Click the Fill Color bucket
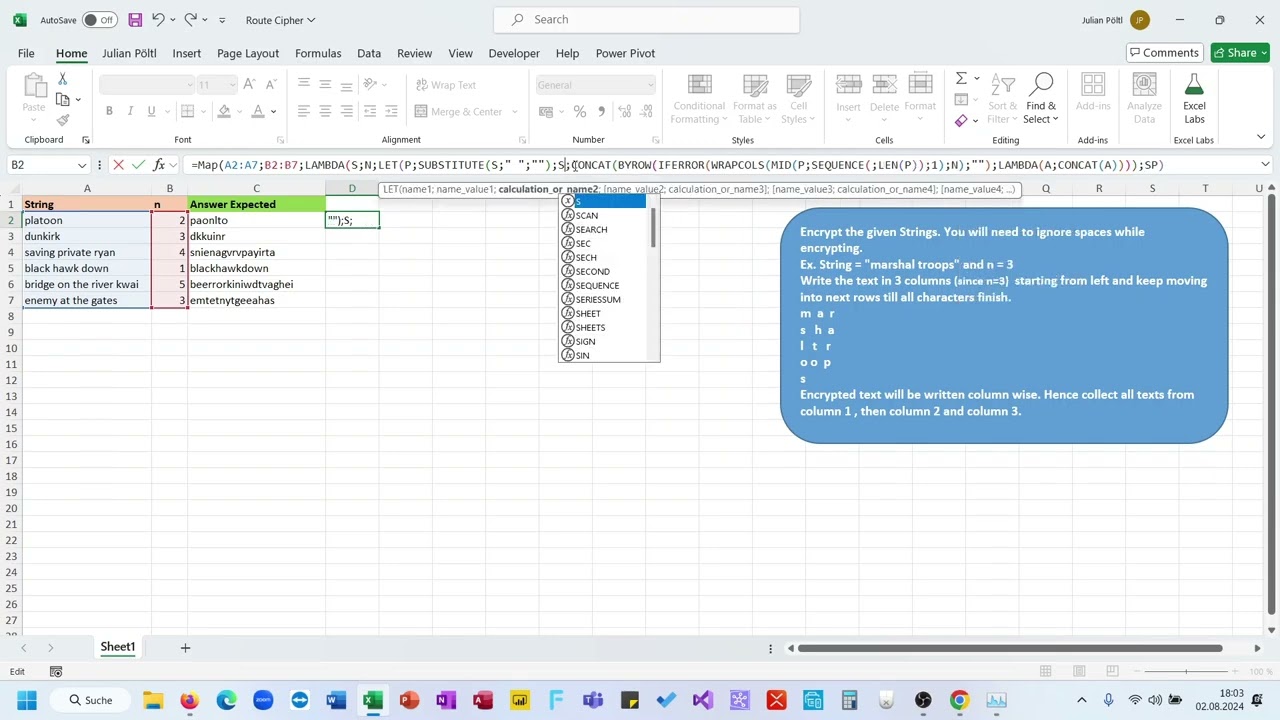The height and width of the screenshot is (720, 1280). click(x=224, y=111)
